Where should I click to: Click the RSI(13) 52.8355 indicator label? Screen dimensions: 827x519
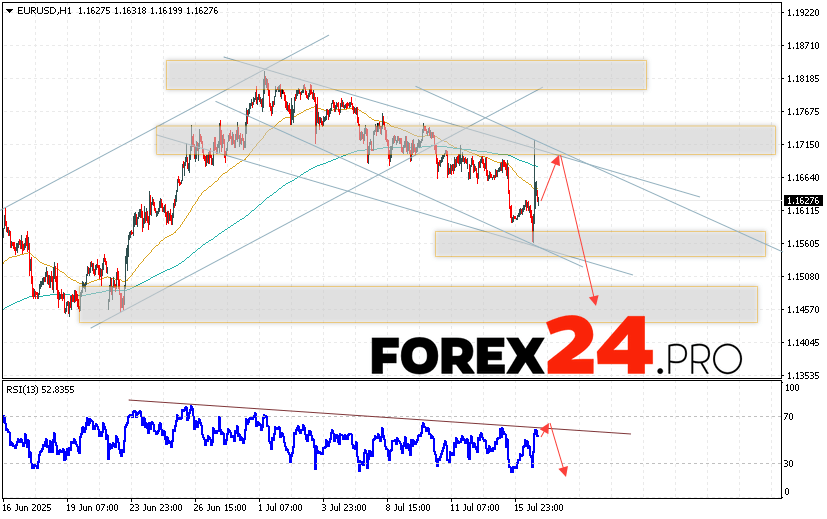coord(39,389)
